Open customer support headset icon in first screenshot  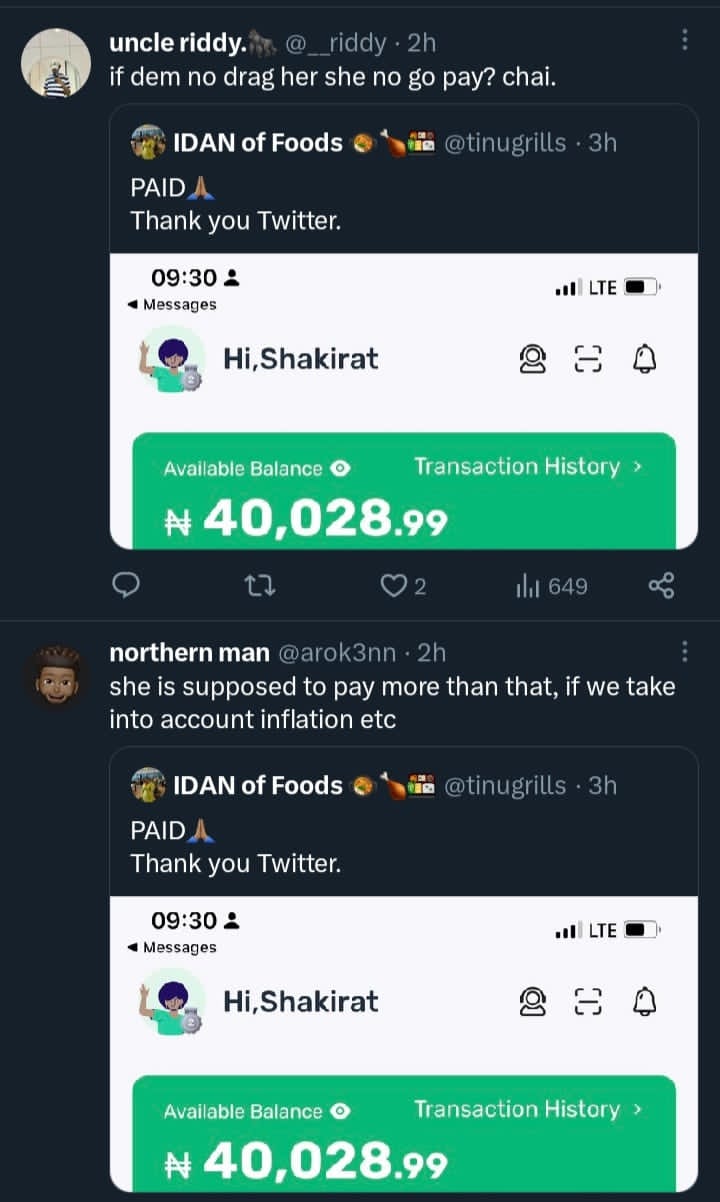point(533,359)
